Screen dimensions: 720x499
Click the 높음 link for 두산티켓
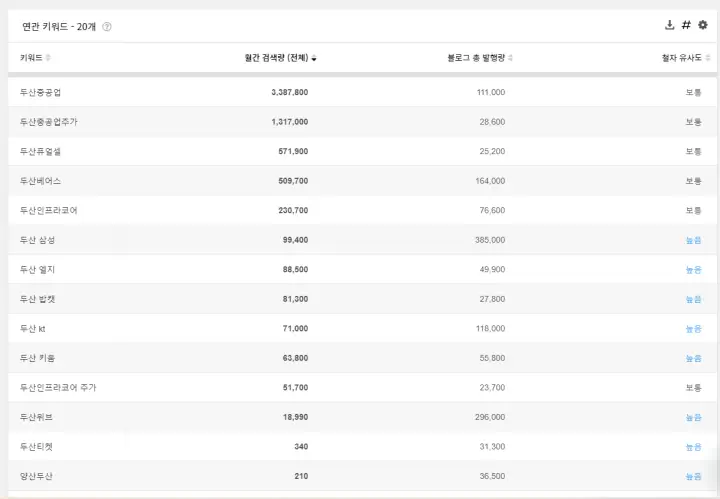tap(693, 447)
